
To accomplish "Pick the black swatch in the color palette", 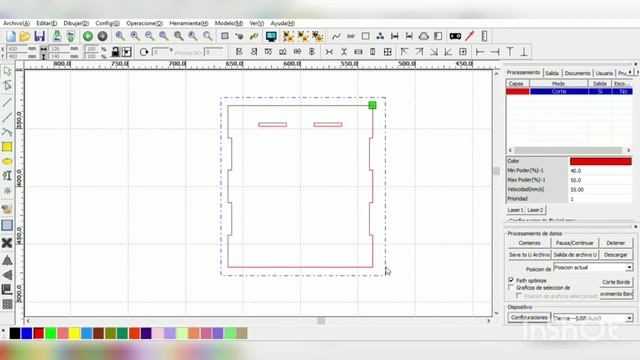I will pyautogui.click(x=15, y=333).
